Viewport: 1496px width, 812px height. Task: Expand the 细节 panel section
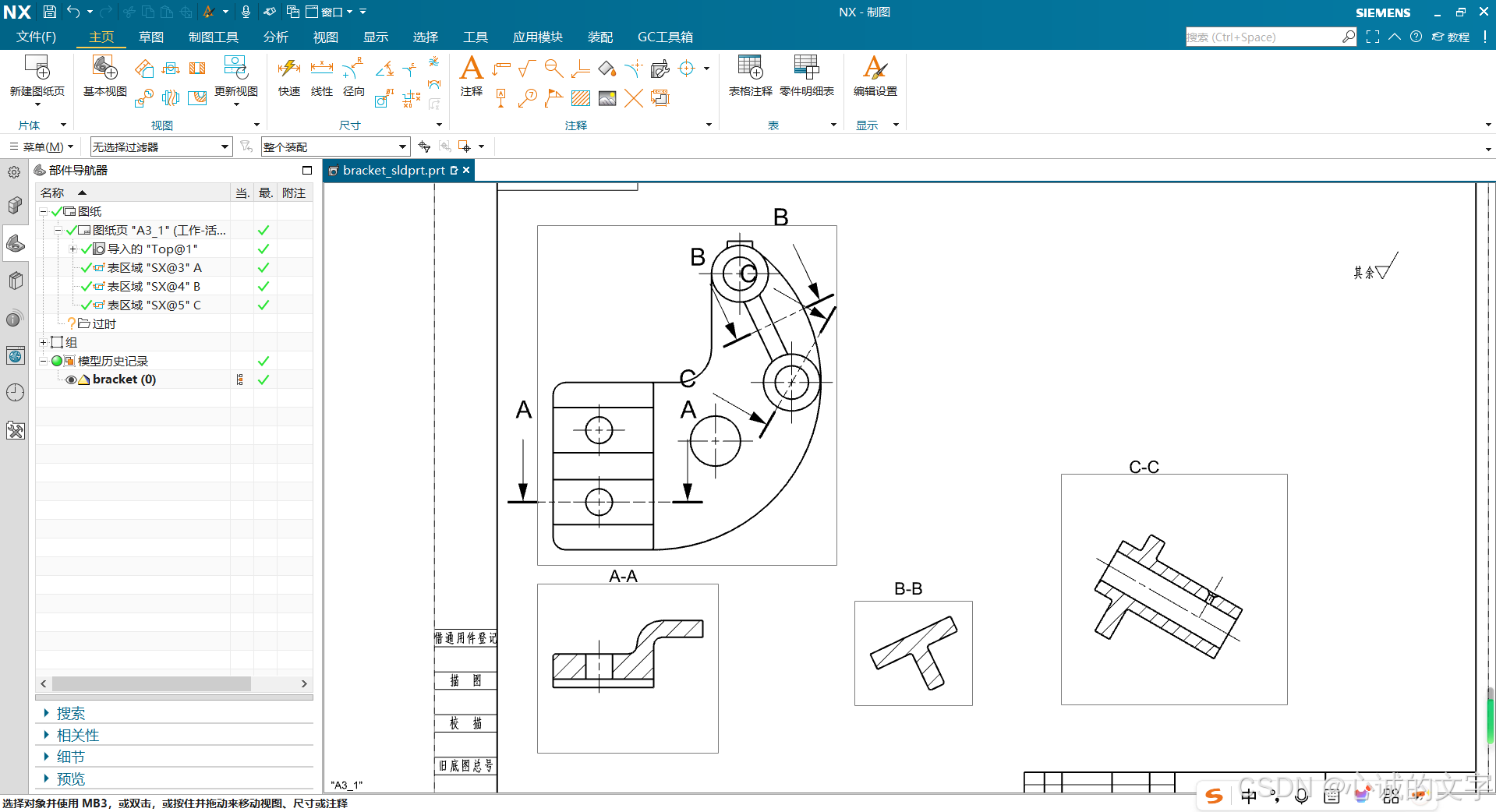click(x=70, y=757)
